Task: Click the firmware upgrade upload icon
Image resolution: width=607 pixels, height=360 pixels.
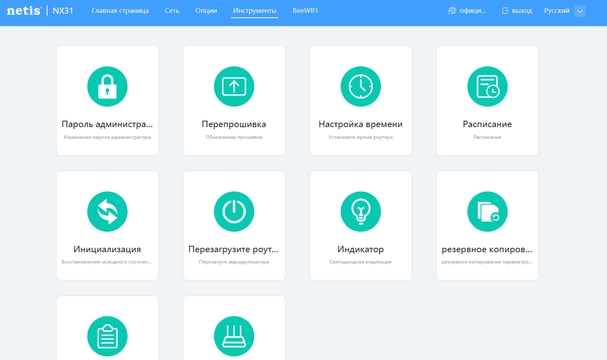Action: pos(234,86)
